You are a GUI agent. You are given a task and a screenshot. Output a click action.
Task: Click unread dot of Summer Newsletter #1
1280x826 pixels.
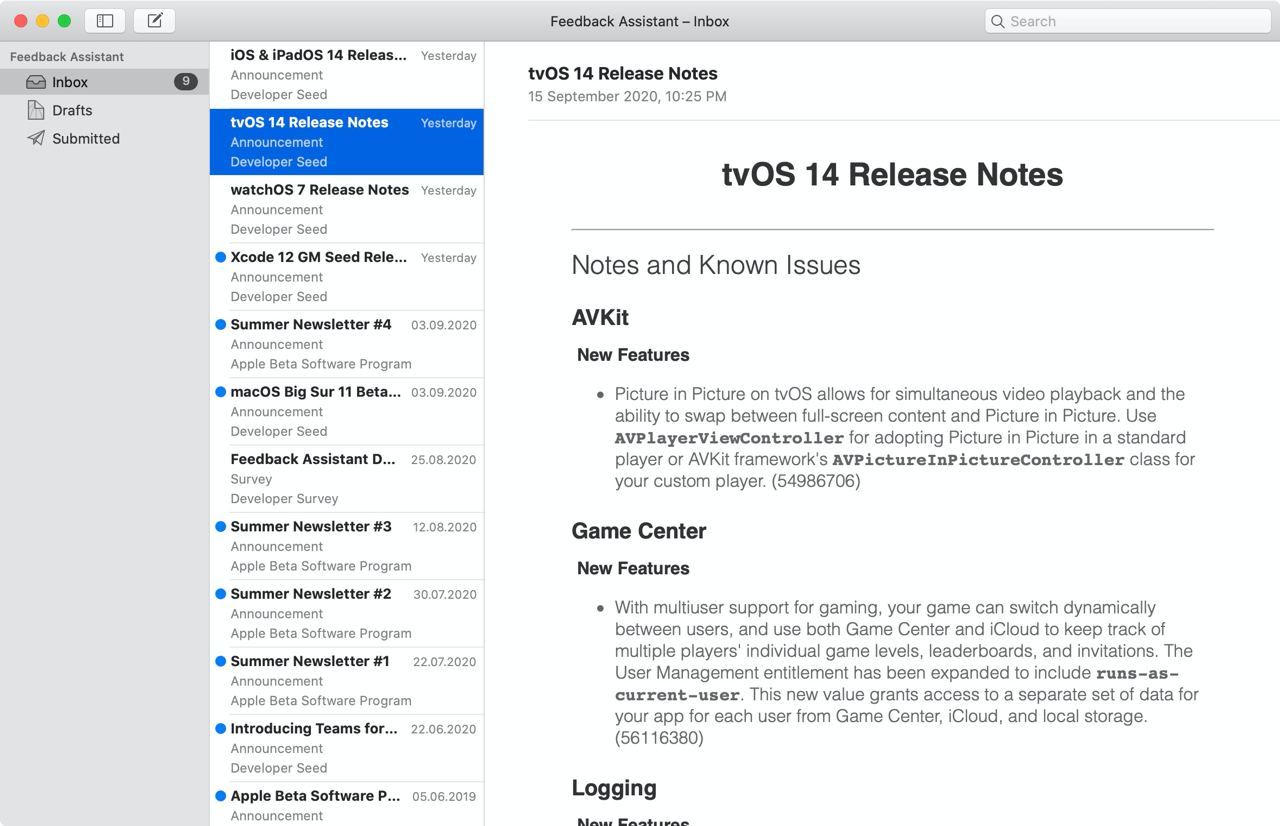point(220,661)
